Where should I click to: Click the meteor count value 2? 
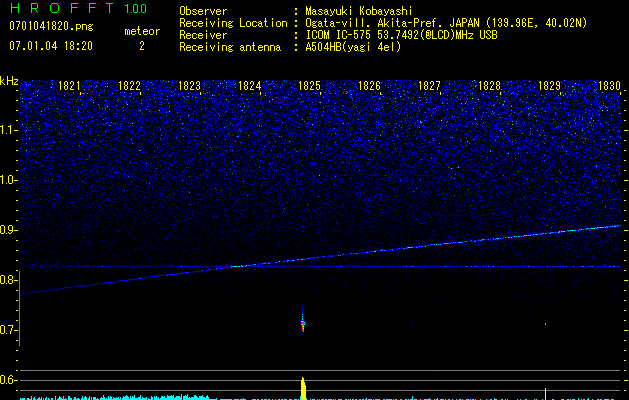[141, 46]
